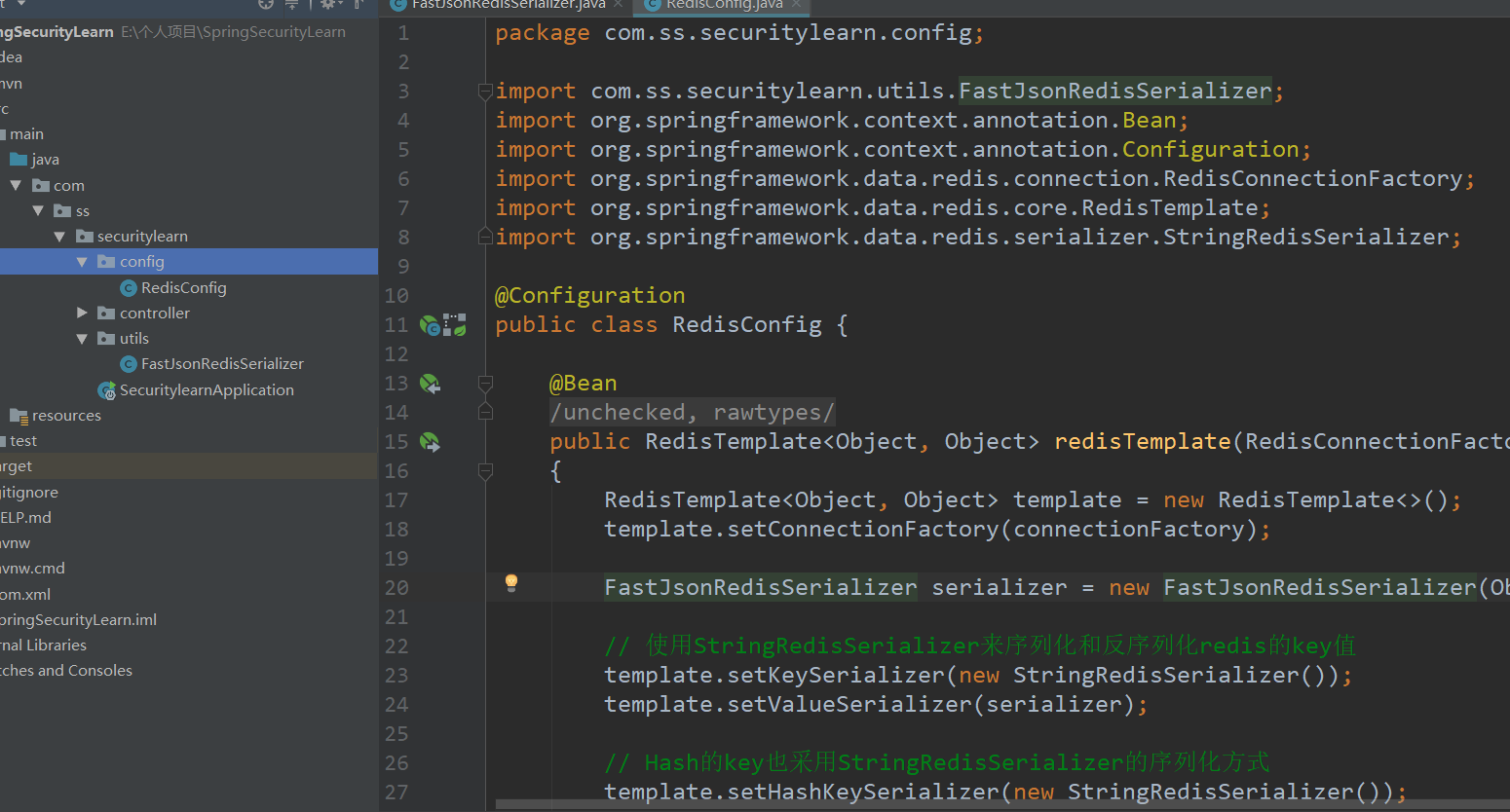Fold the imports block at line 3
The height and width of the screenshot is (812, 1510).
point(485,92)
